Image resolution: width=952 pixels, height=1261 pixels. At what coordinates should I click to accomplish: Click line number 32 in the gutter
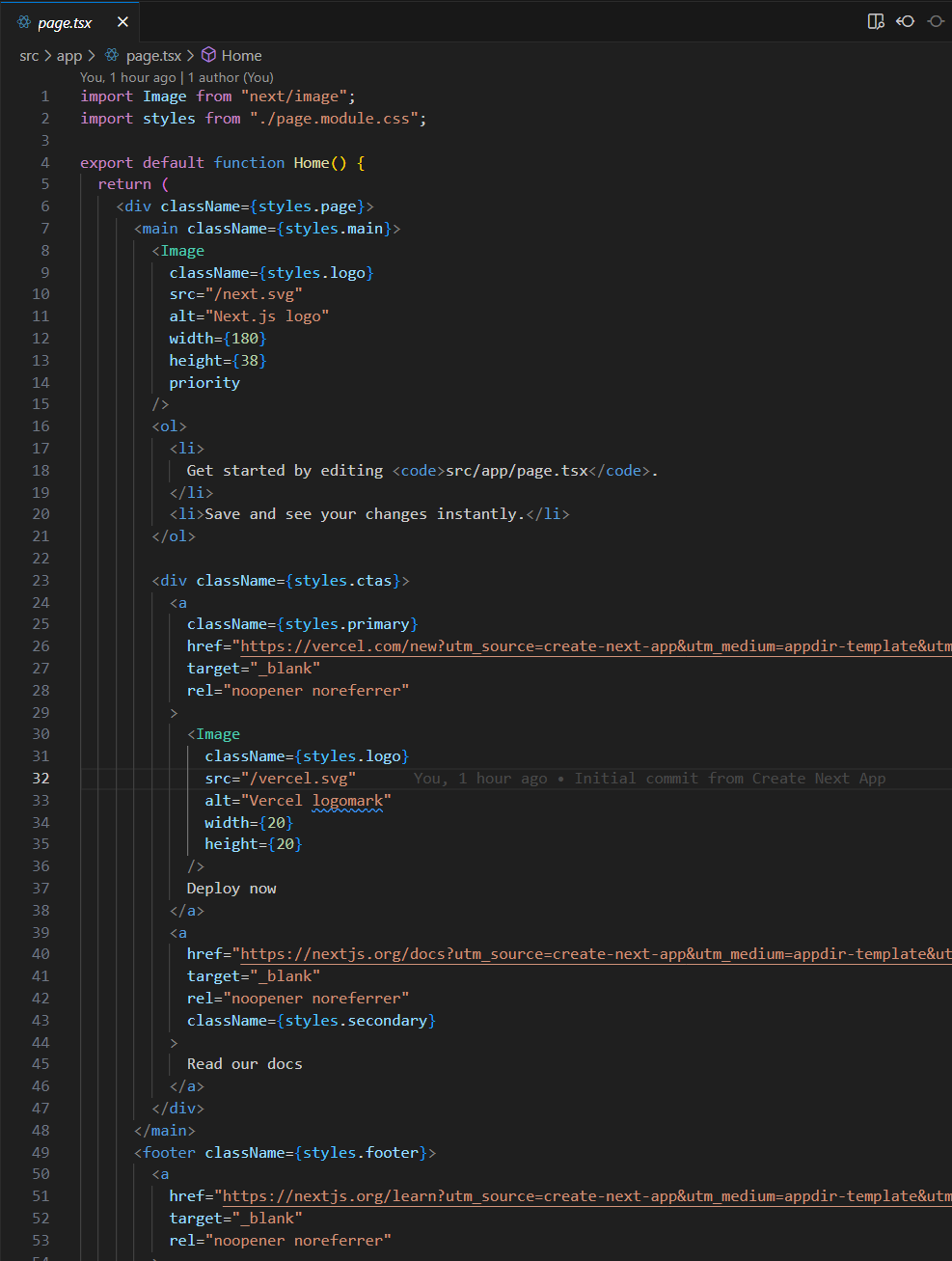(x=41, y=778)
